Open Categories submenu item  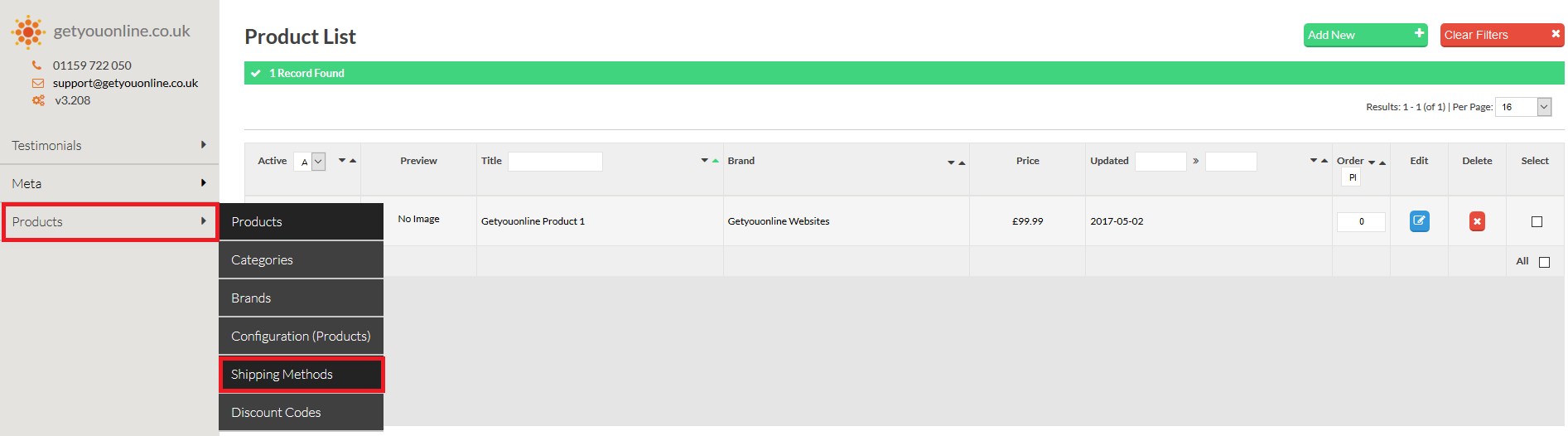[x=301, y=259]
